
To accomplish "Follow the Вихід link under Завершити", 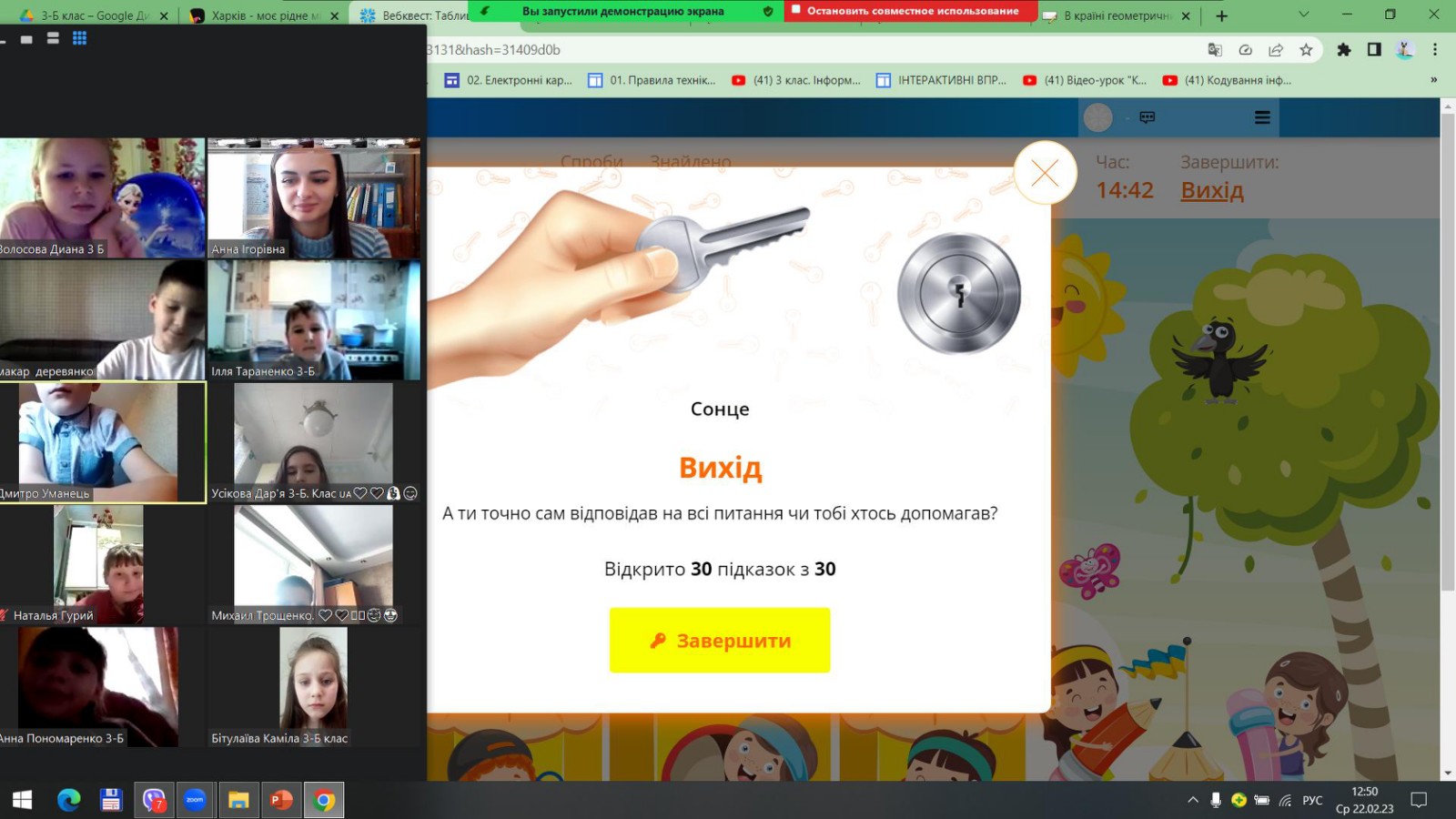I will coord(1212,190).
